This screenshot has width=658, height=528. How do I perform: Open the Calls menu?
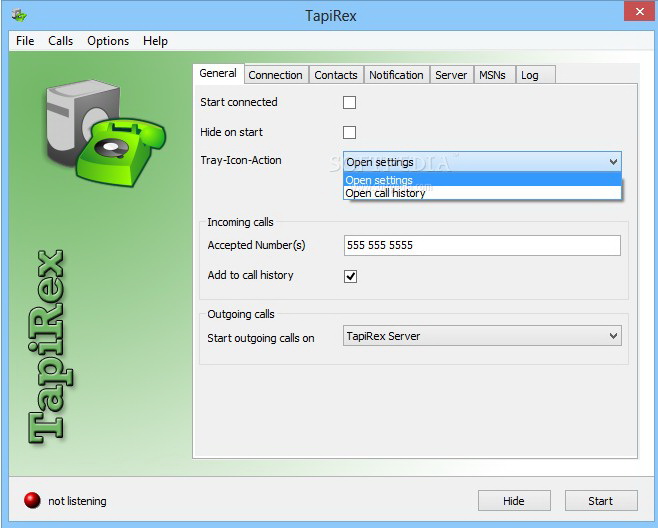60,41
